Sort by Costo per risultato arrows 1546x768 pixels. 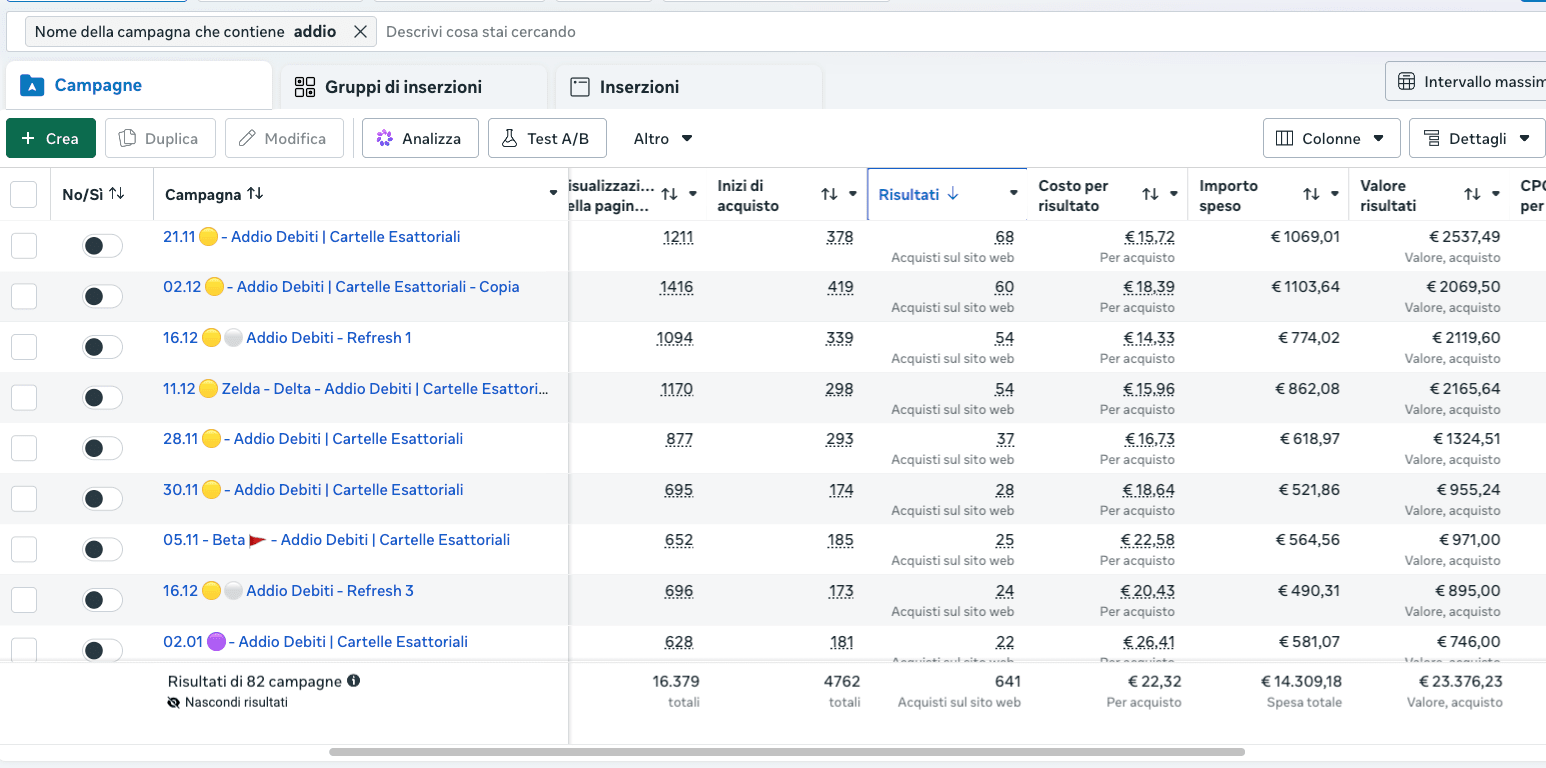coord(1151,194)
